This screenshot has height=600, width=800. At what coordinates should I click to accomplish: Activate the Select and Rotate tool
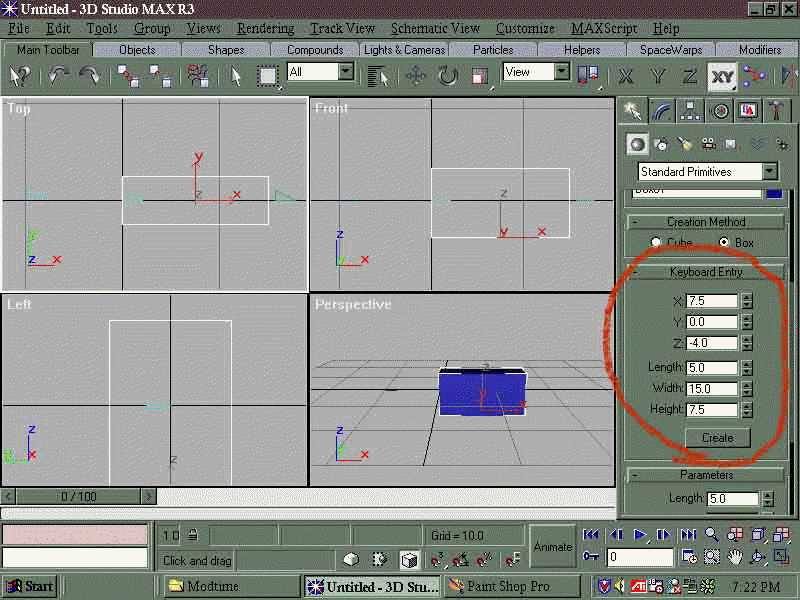[x=447, y=77]
